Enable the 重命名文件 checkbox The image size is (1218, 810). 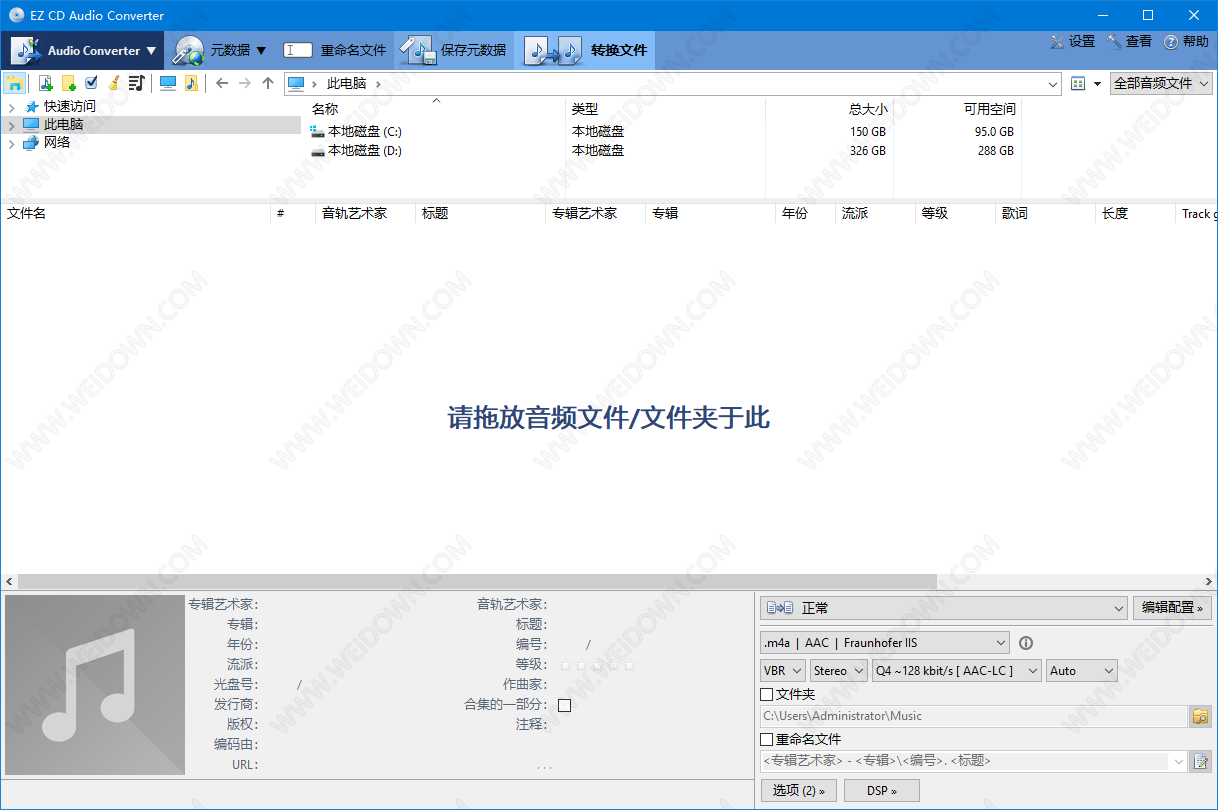(767, 739)
